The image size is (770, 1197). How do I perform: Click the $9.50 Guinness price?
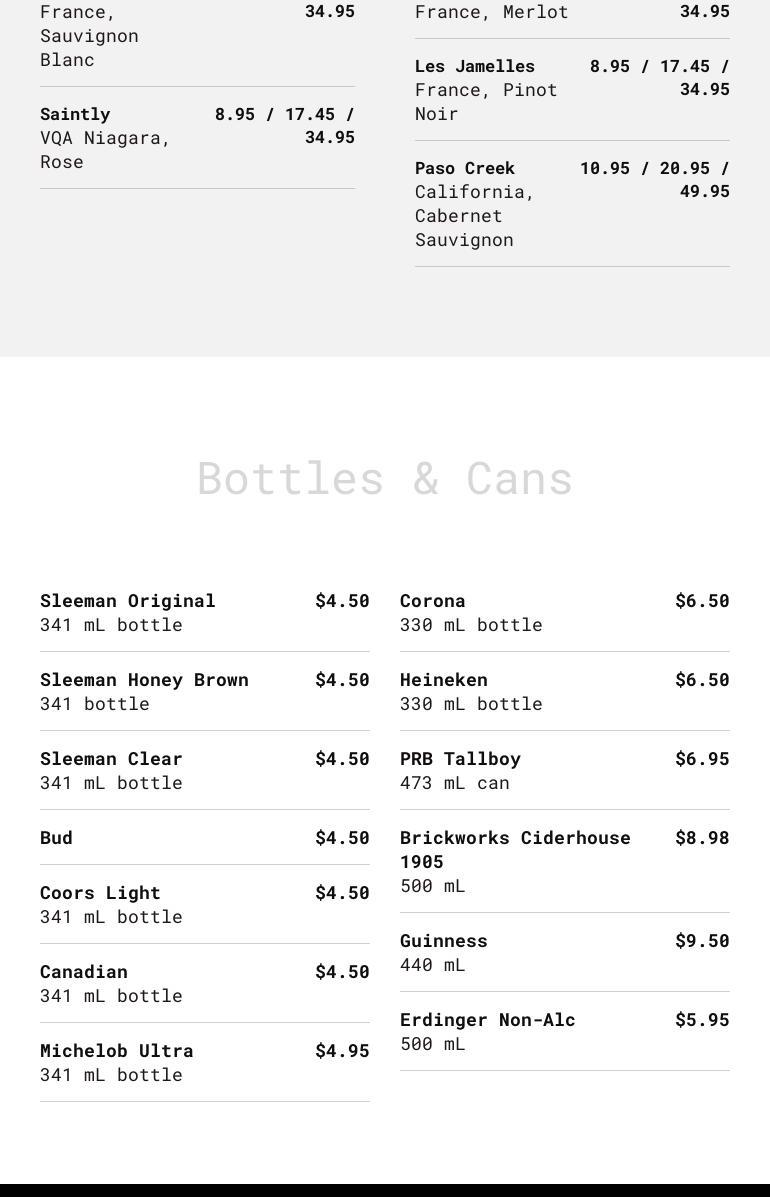point(702,941)
